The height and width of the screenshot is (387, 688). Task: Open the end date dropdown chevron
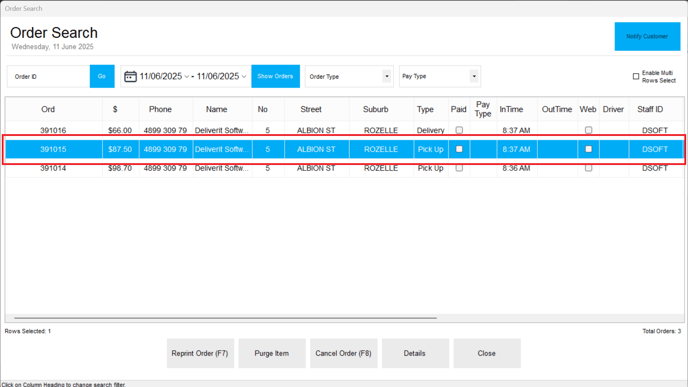[244, 76]
